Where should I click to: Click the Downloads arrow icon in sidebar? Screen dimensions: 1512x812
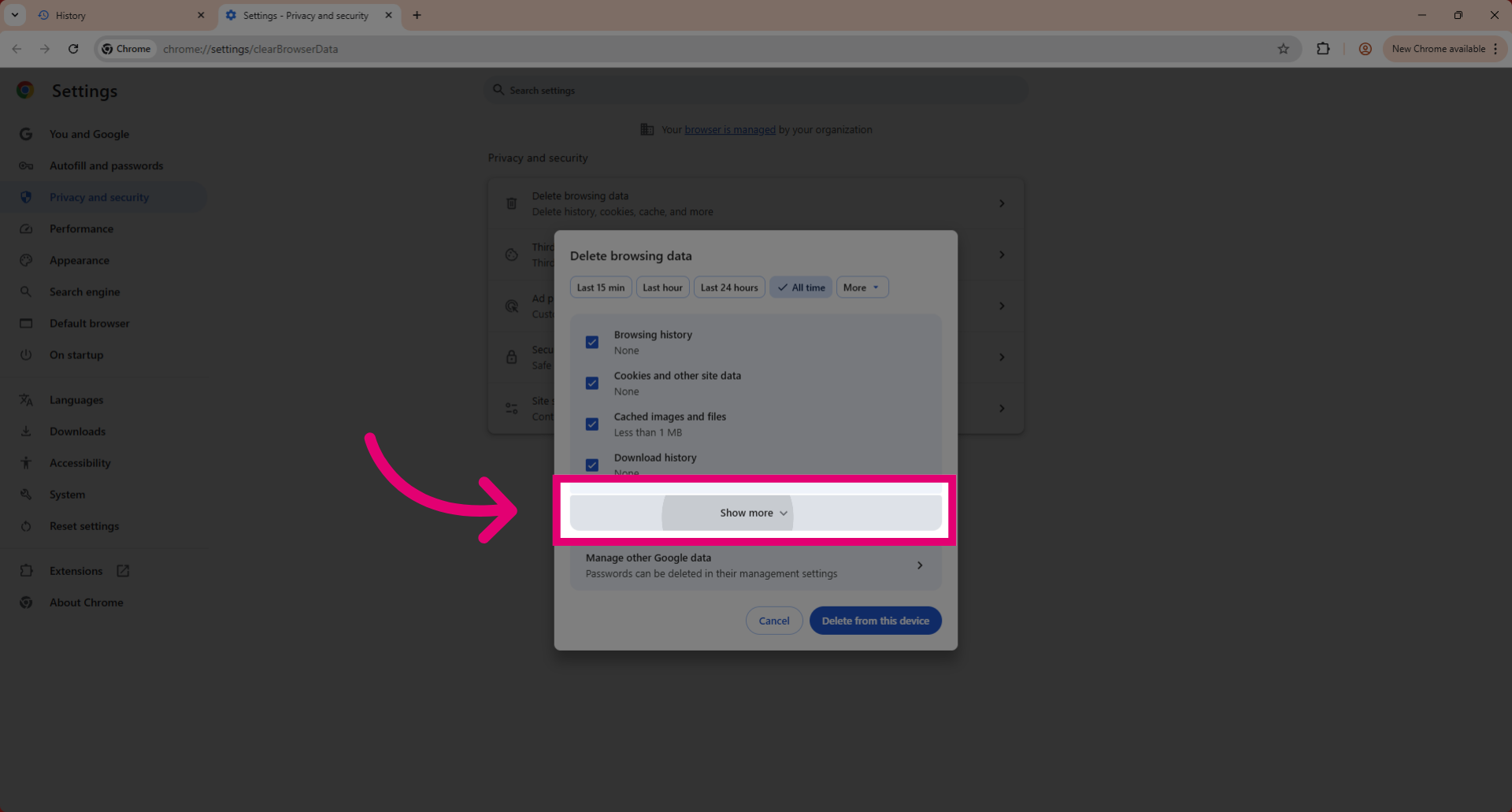[x=26, y=432]
